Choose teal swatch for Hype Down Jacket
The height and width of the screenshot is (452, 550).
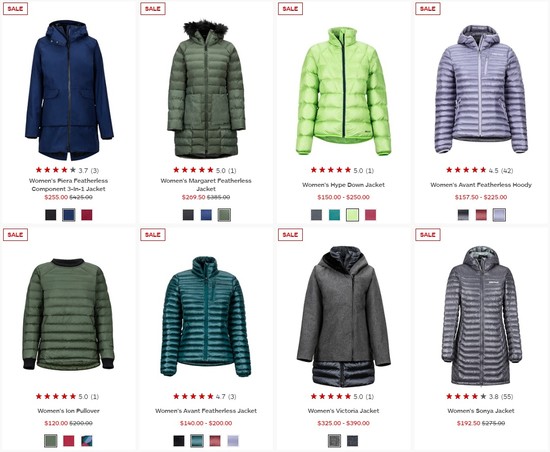pos(334,215)
